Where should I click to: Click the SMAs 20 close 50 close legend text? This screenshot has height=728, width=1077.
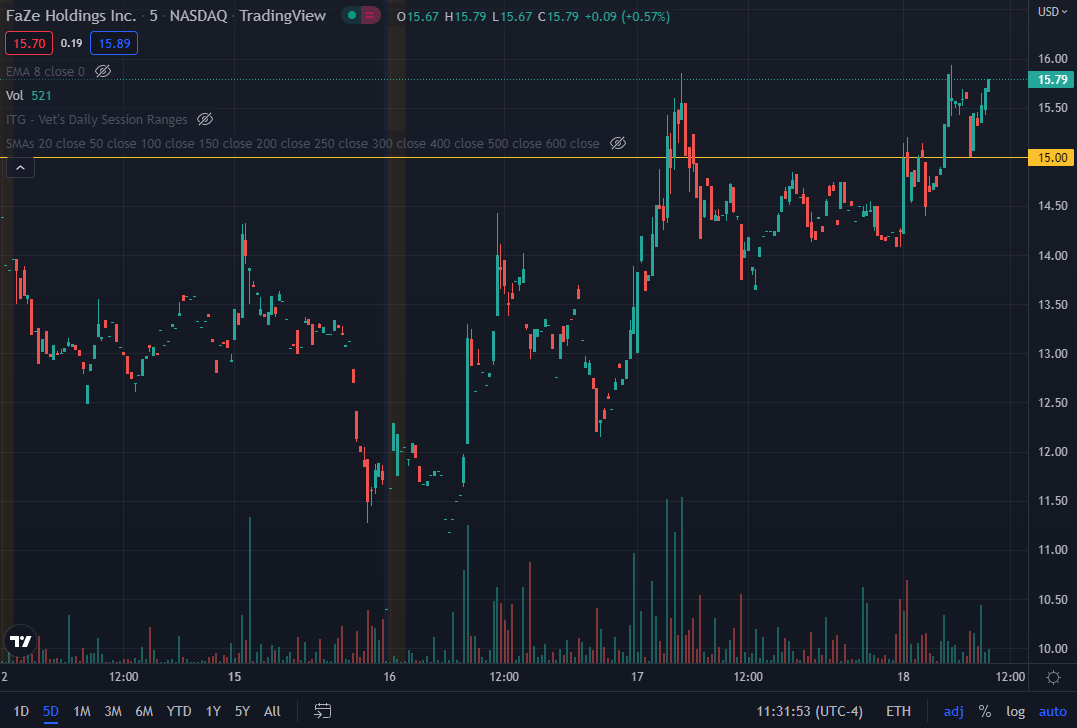pyautogui.click(x=302, y=144)
